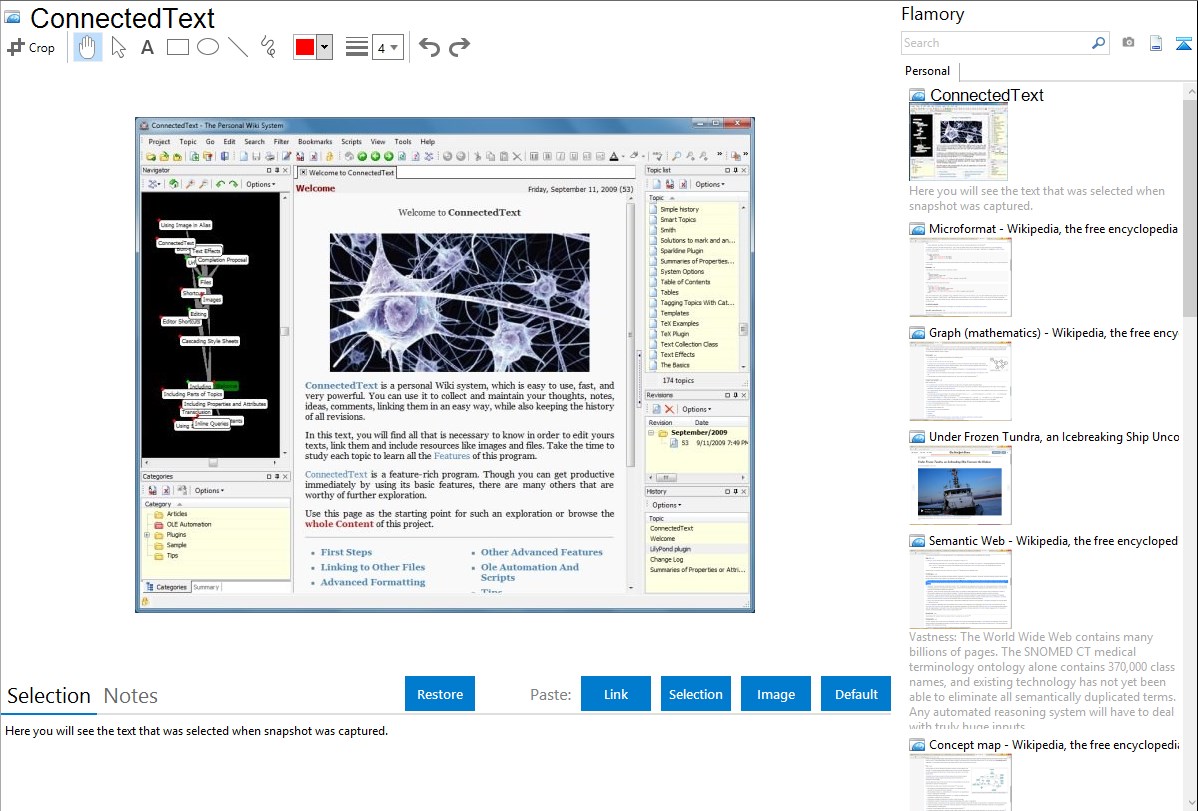Choose the arrow pointer tool

tap(118, 47)
